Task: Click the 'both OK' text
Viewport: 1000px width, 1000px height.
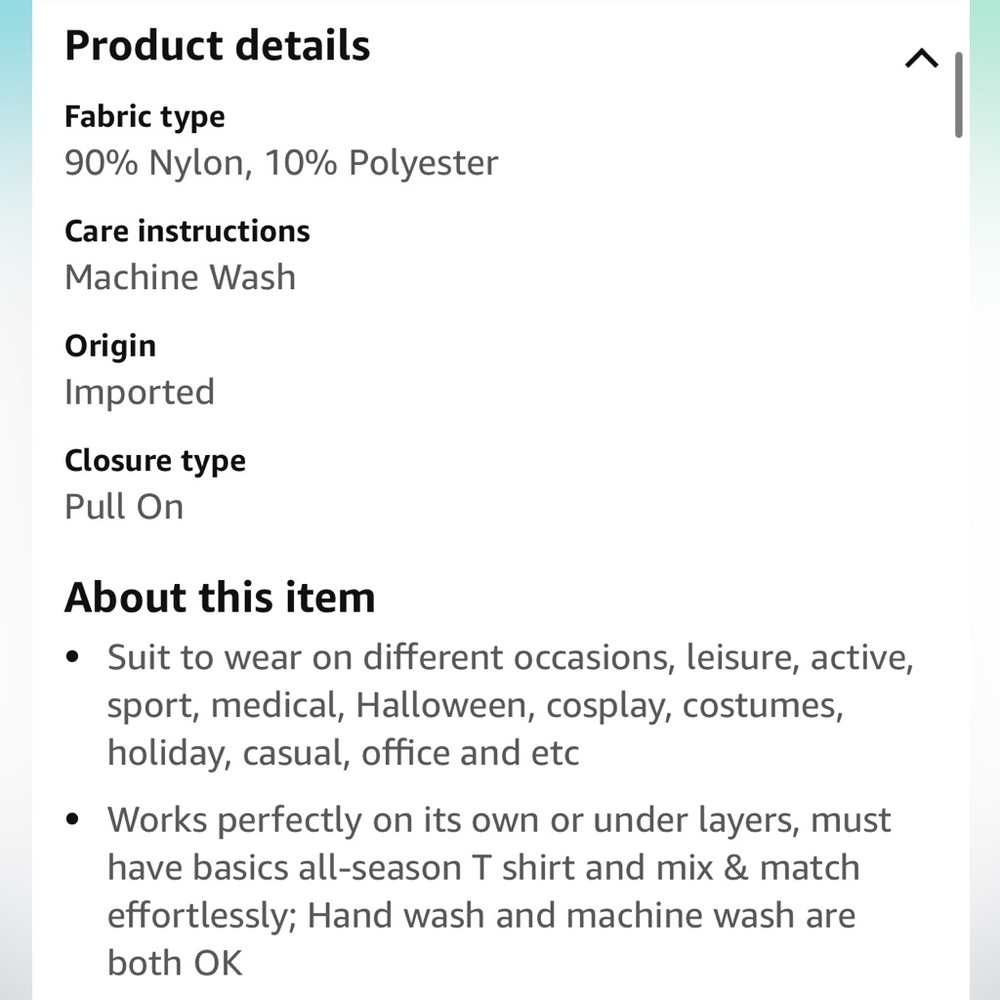Action: click(175, 963)
